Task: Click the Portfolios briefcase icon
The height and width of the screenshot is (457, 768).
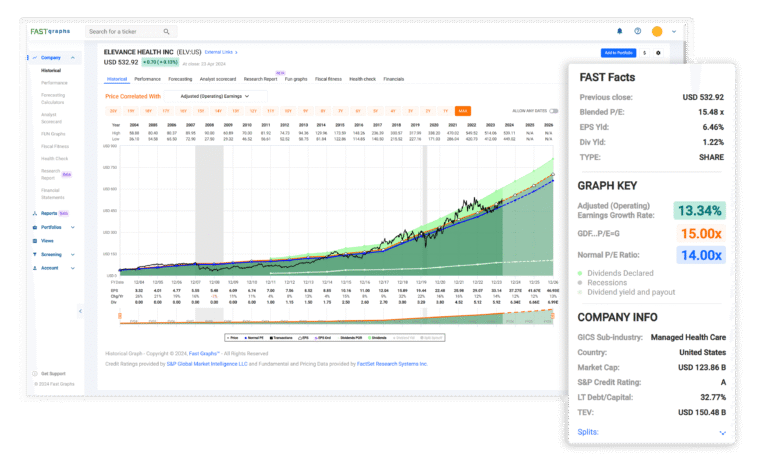Action: pos(35,227)
